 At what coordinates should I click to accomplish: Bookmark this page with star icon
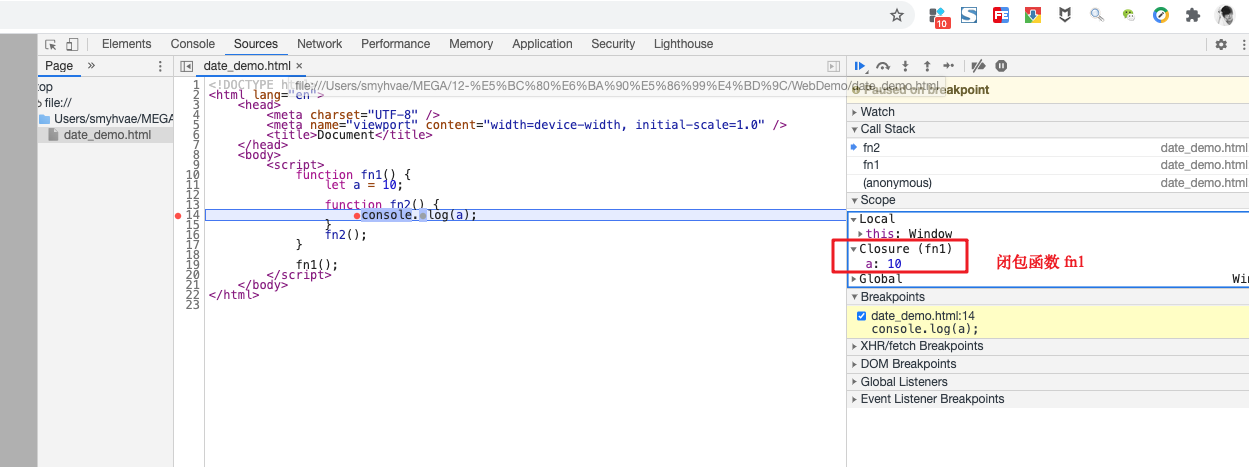tap(897, 15)
